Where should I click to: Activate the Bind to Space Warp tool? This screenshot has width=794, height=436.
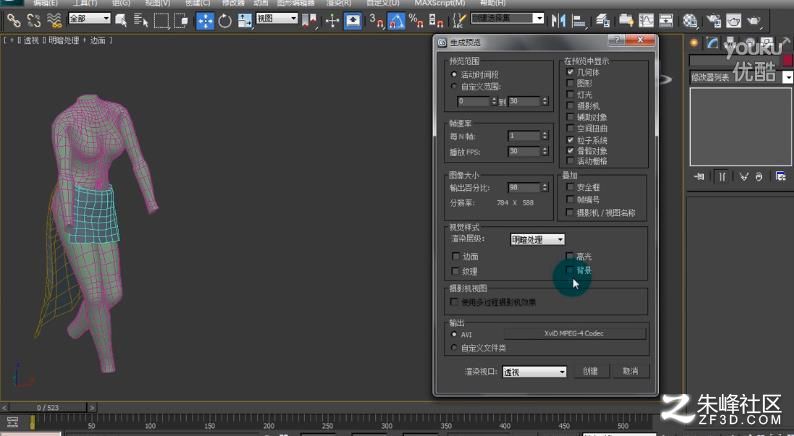click(54, 21)
